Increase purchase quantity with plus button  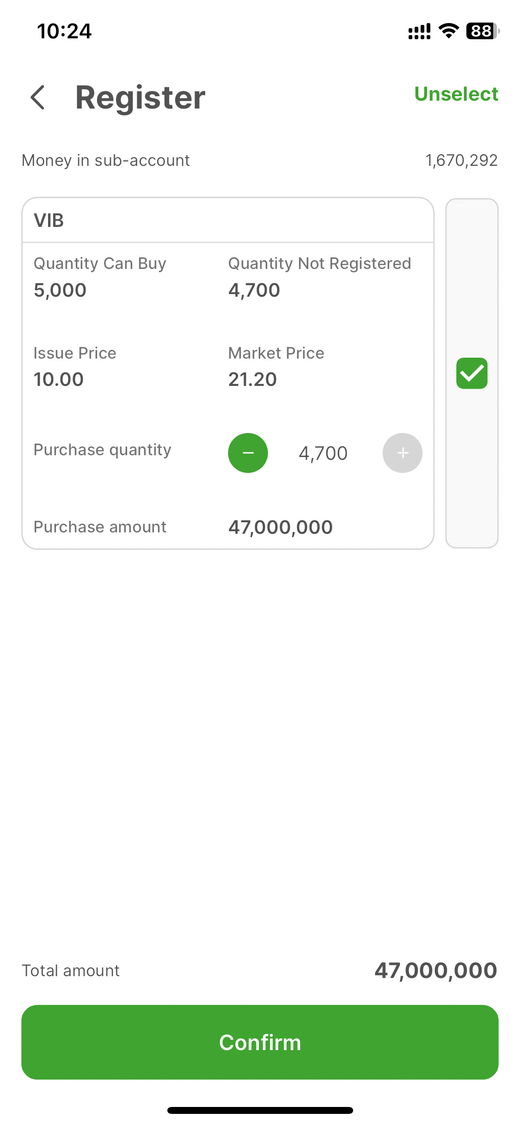402,453
